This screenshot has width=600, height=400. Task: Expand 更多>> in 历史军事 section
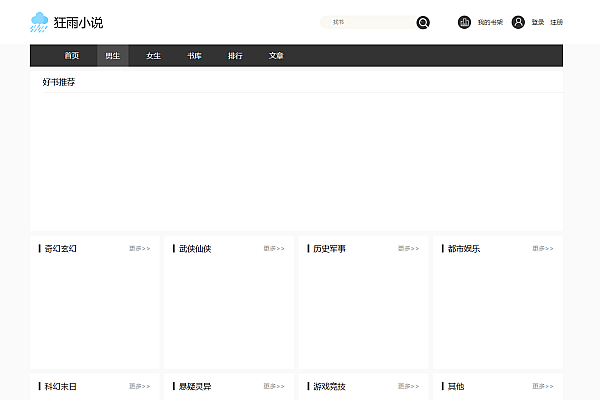(408, 248)
